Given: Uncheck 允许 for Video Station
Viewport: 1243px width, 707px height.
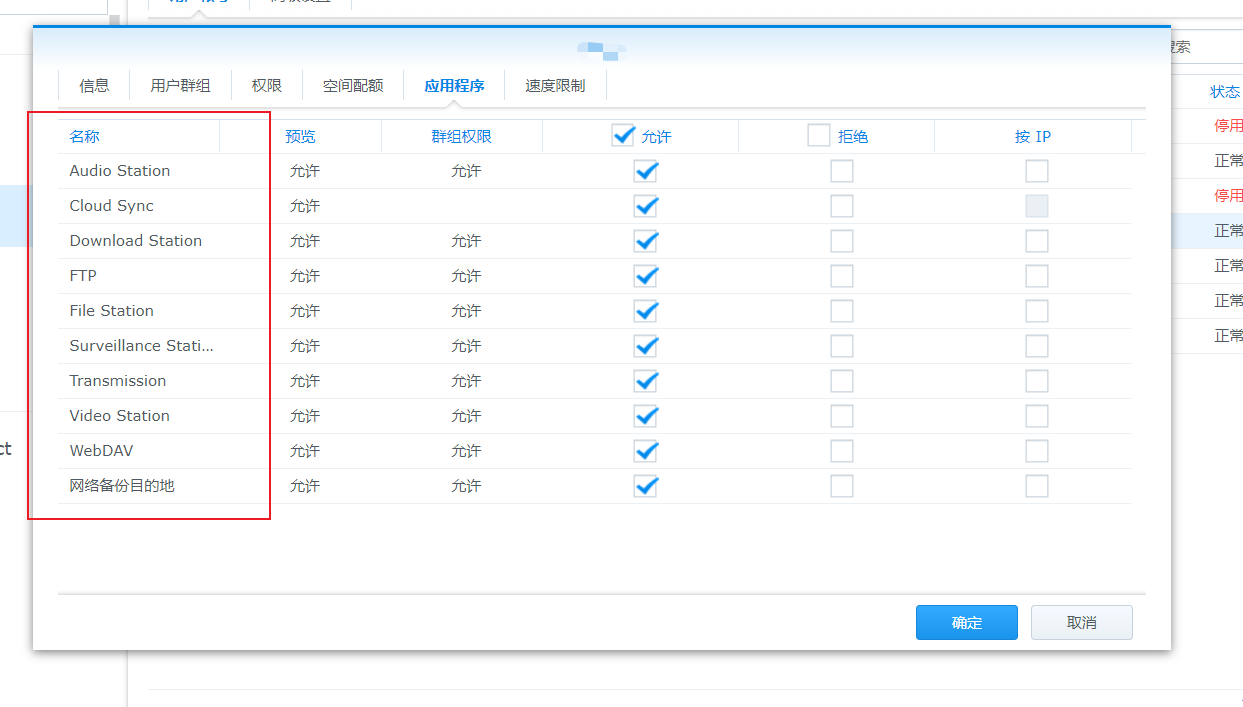Looking at the screenshot, I should coord(646,416).
